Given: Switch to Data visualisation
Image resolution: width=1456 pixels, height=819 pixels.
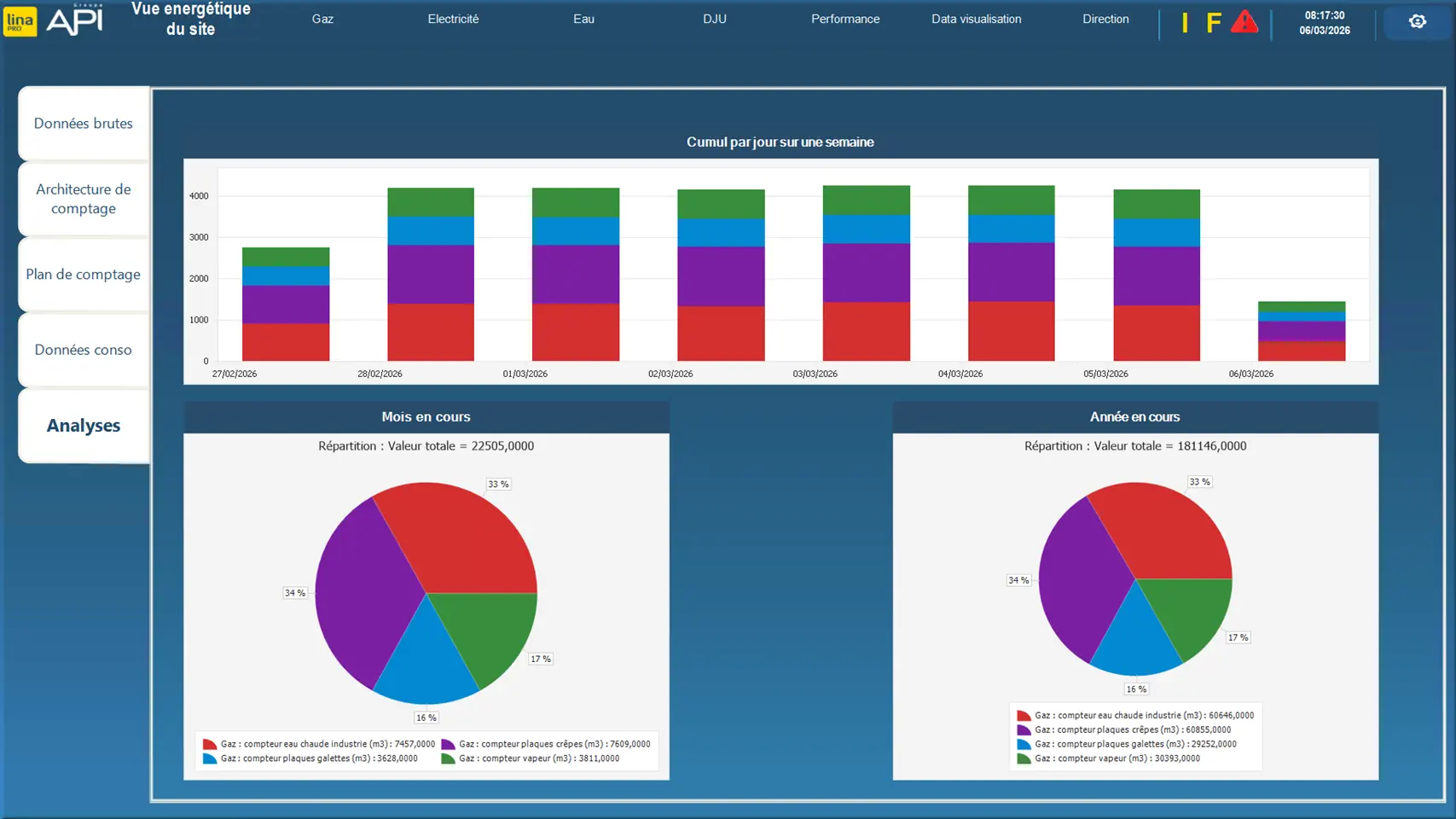Looking at the screenshot, I should [x=976, y=19].
